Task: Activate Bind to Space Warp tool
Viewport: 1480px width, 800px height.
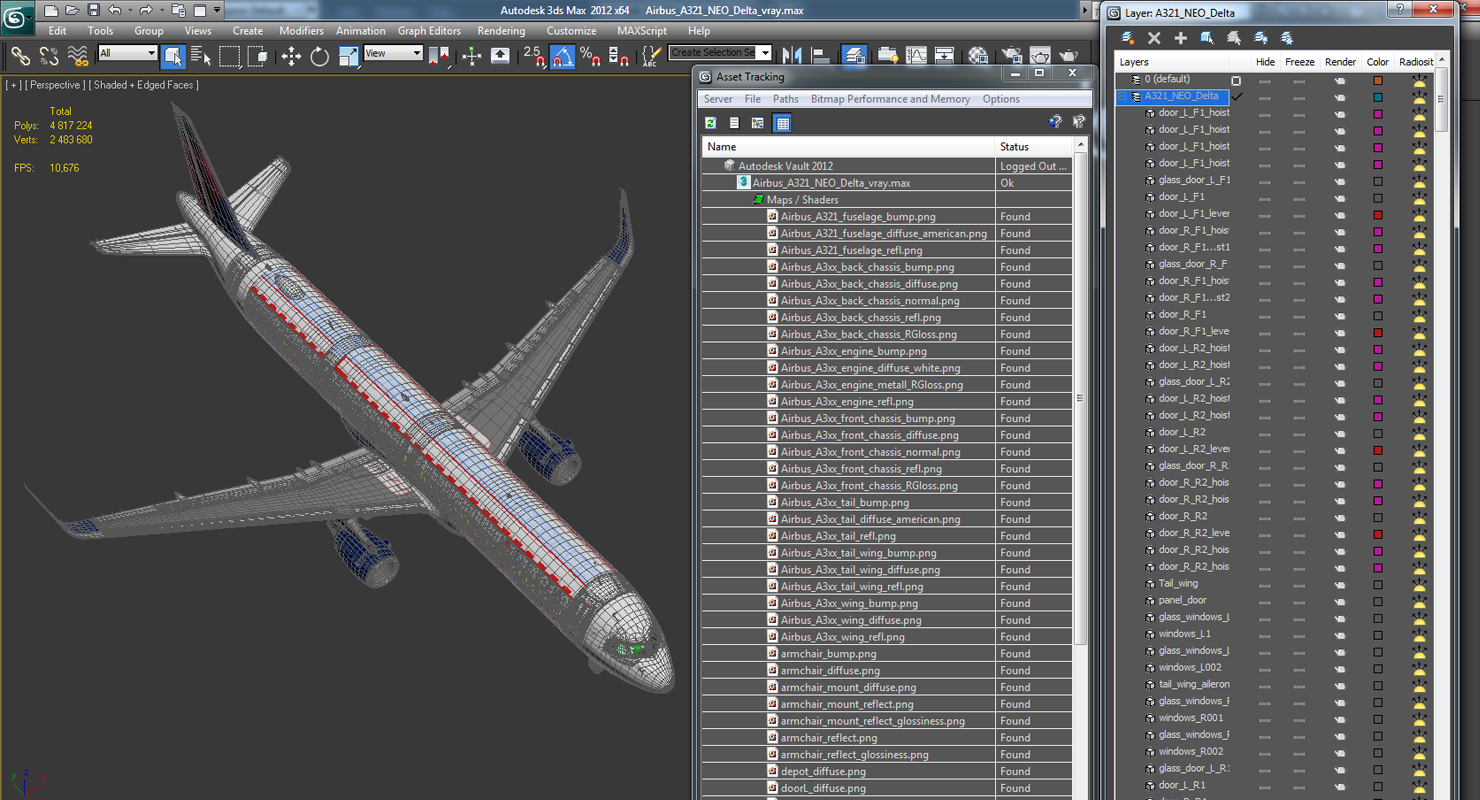Action: [77, 56]
